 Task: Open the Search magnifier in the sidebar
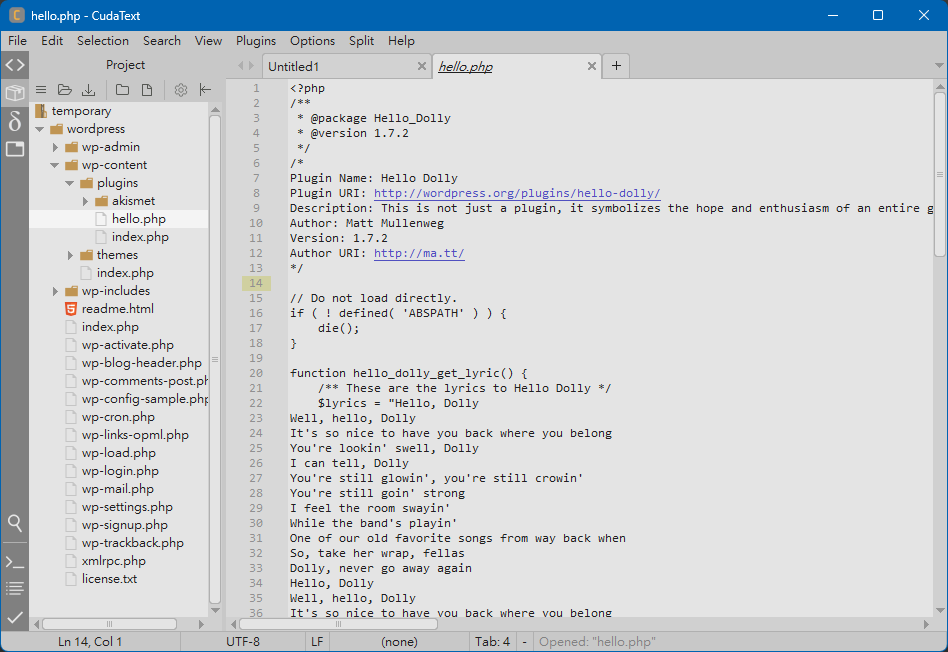pos(14,523)
